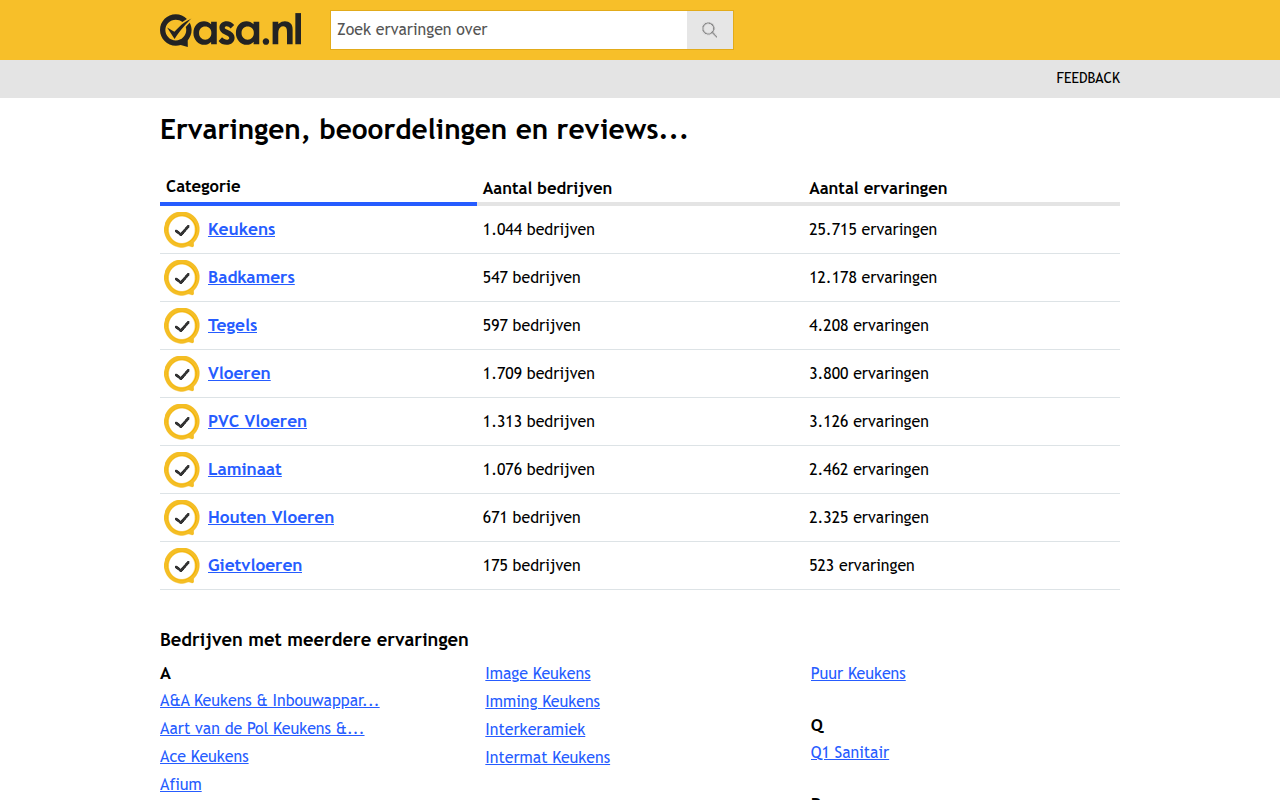The image size is (1280, 800).
Task: Open the Image Keukens link
Action: tap(538, 673)
